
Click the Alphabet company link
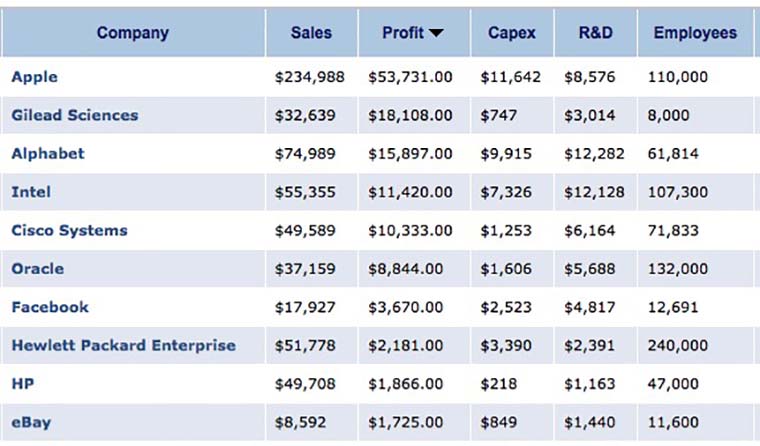pos(48,154)
